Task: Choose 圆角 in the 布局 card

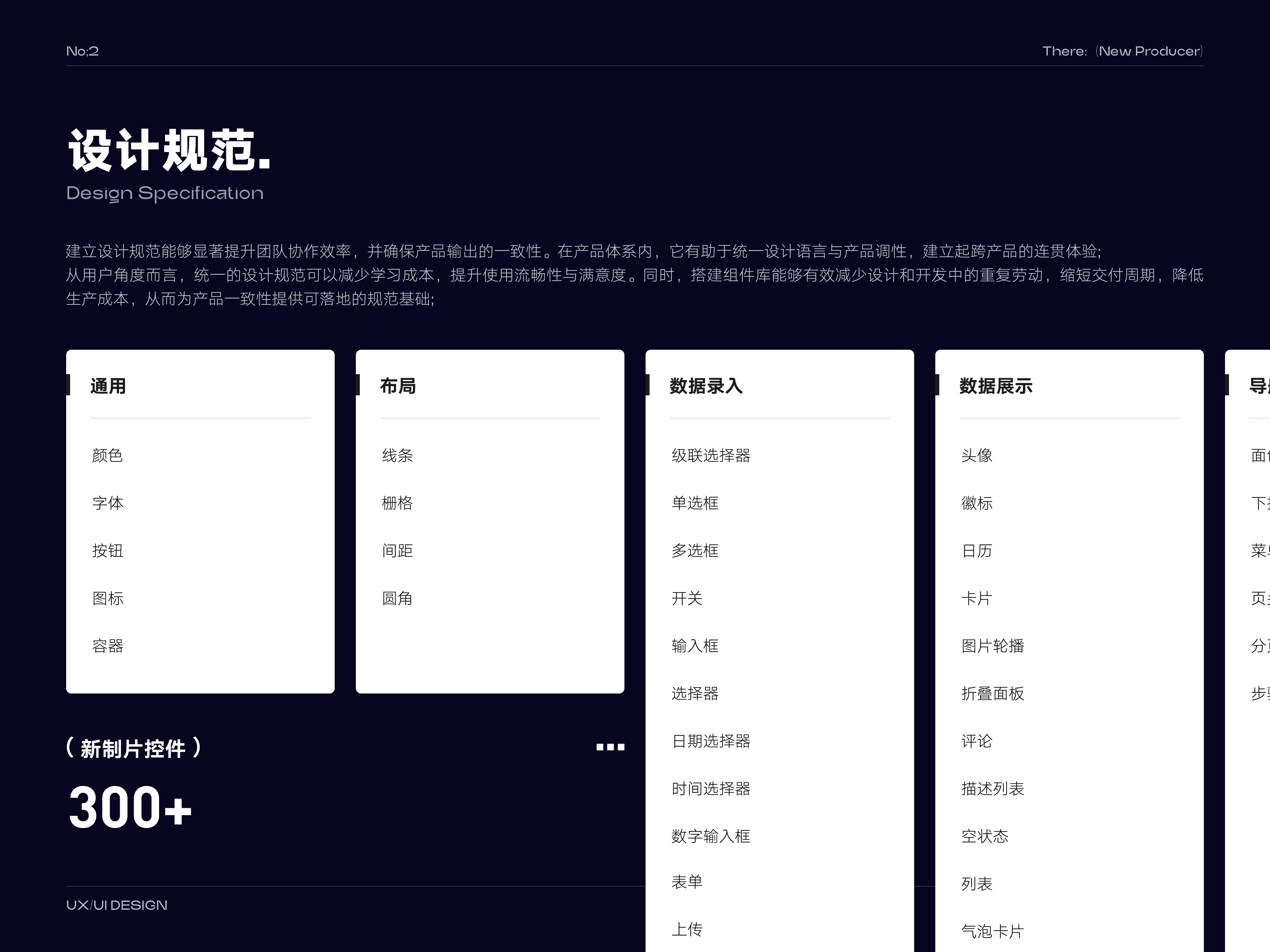Action: pyautogui.click(x=397, y=598)
